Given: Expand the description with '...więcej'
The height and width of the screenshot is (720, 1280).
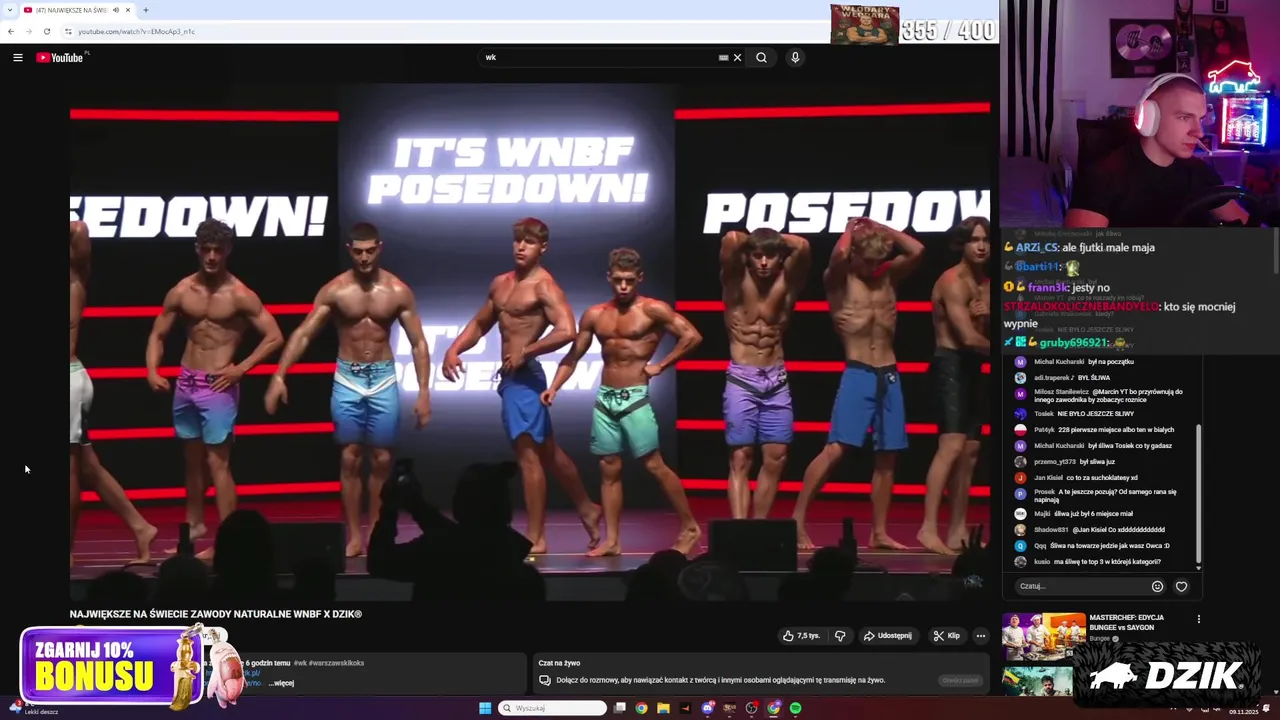Looking at the screenshot, I should 281,683.
